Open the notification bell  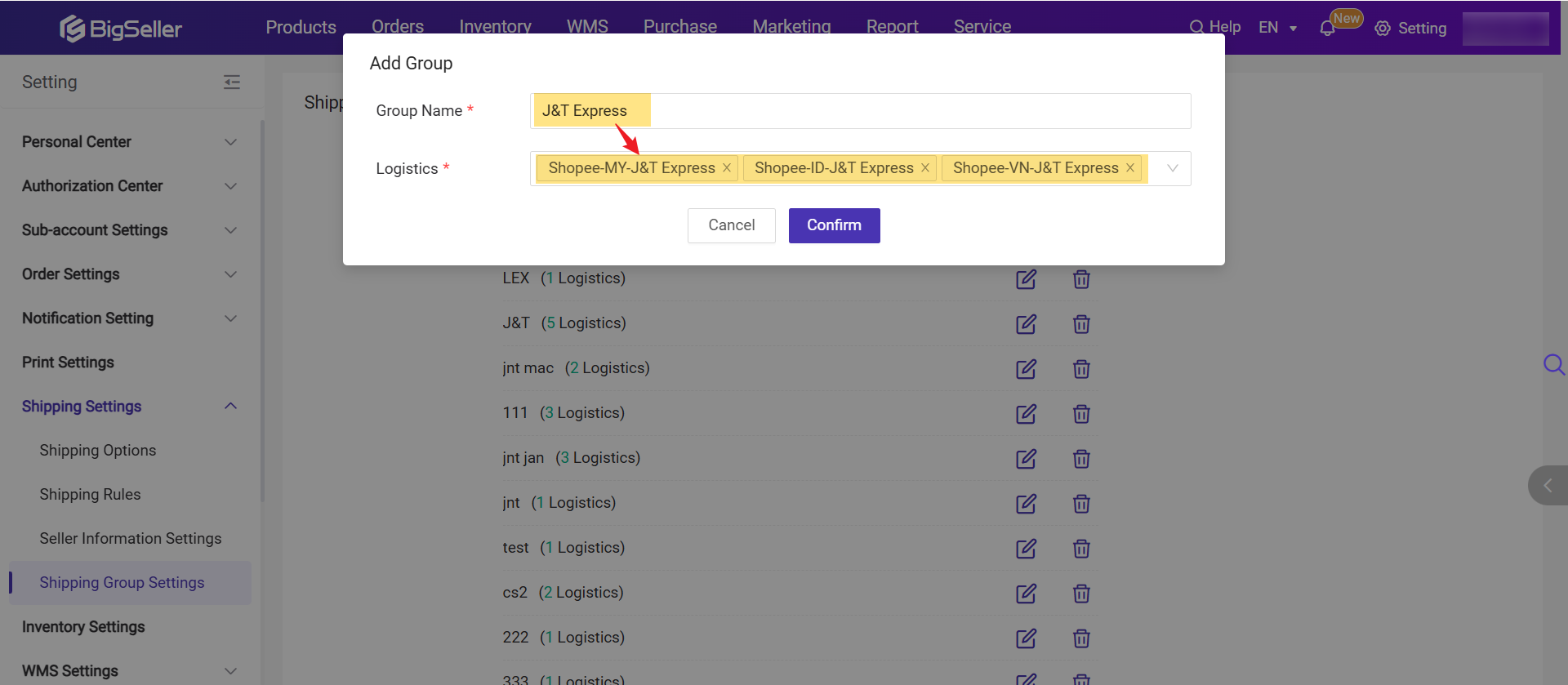pos(1327,29)
